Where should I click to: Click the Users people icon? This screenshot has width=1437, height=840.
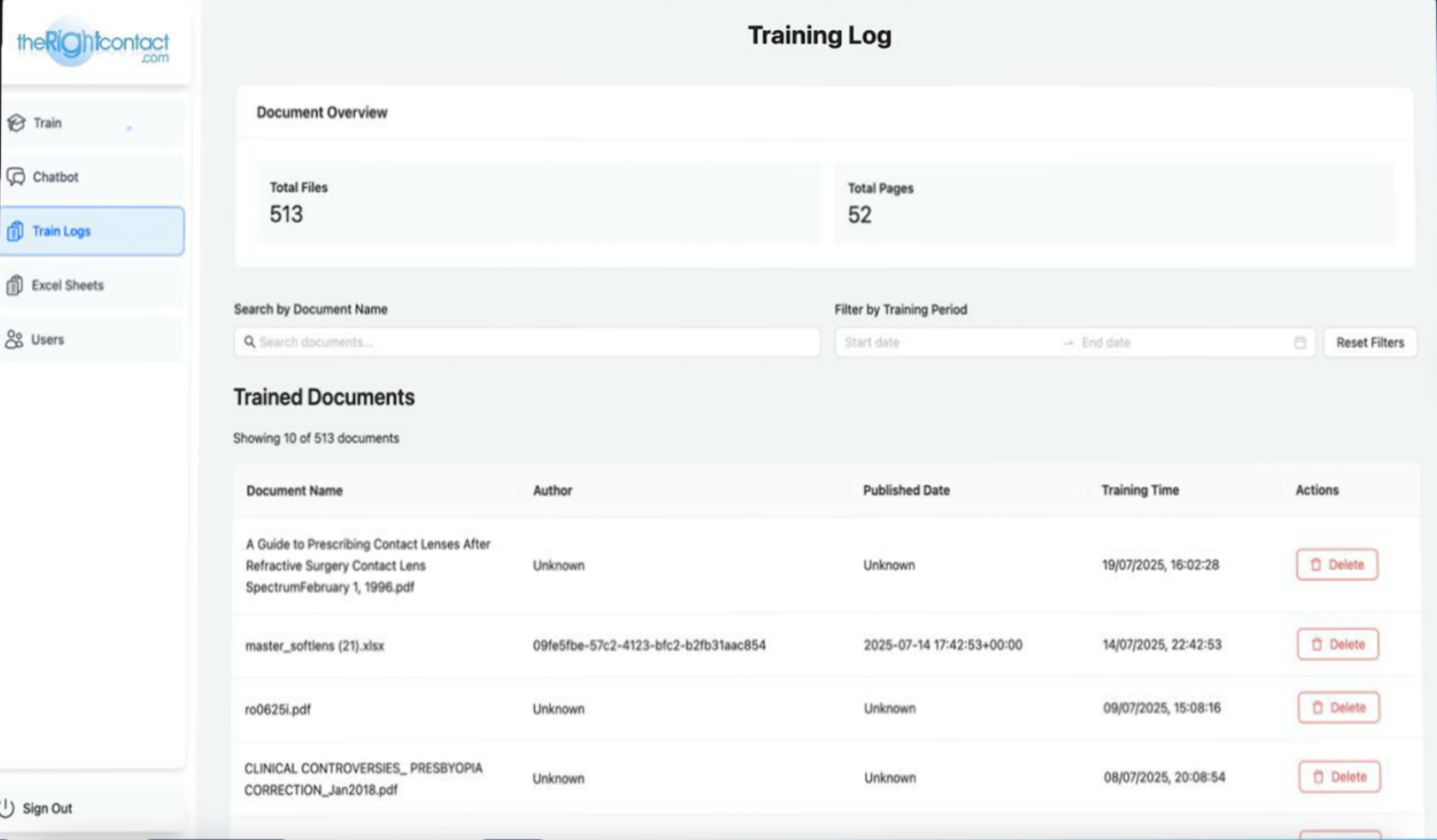[x=14, y=339]
